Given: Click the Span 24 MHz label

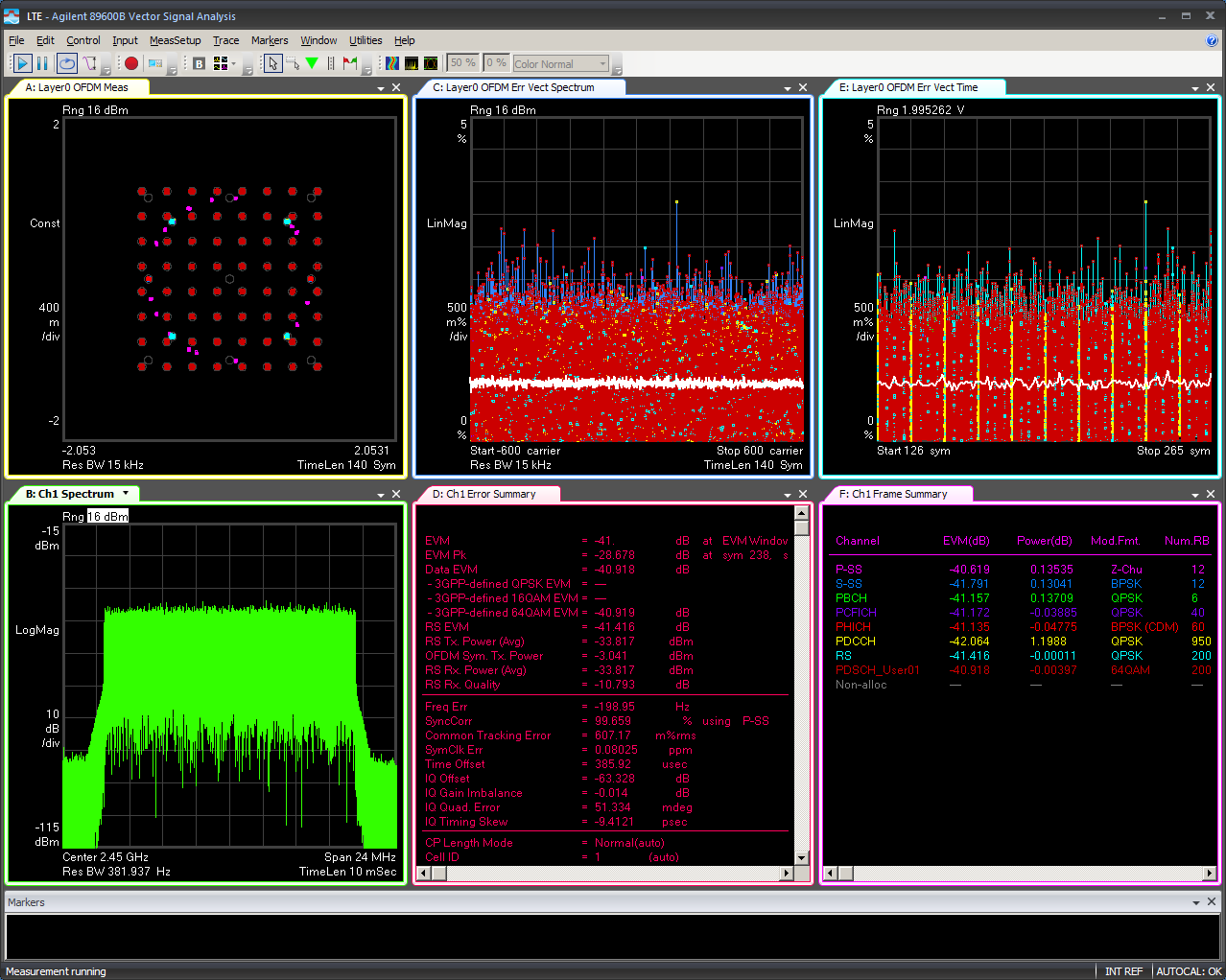Looking at the screenshot, I should pos(360,857).
